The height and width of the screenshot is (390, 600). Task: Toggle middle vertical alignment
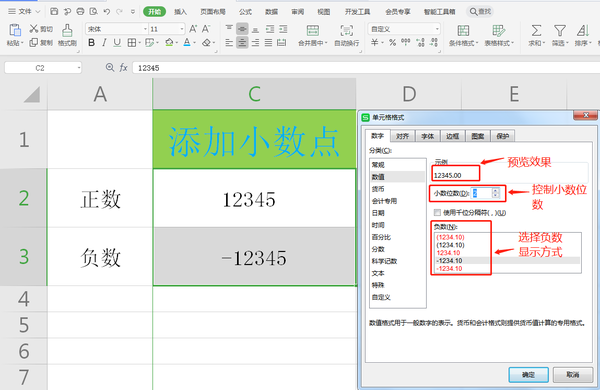tap(242, 28)
